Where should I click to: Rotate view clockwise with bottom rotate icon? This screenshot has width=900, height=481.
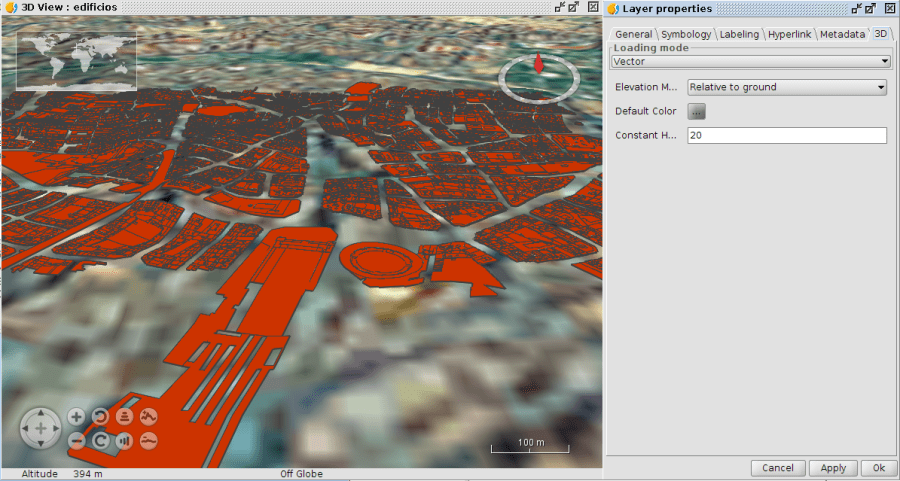tap(101, 440)
